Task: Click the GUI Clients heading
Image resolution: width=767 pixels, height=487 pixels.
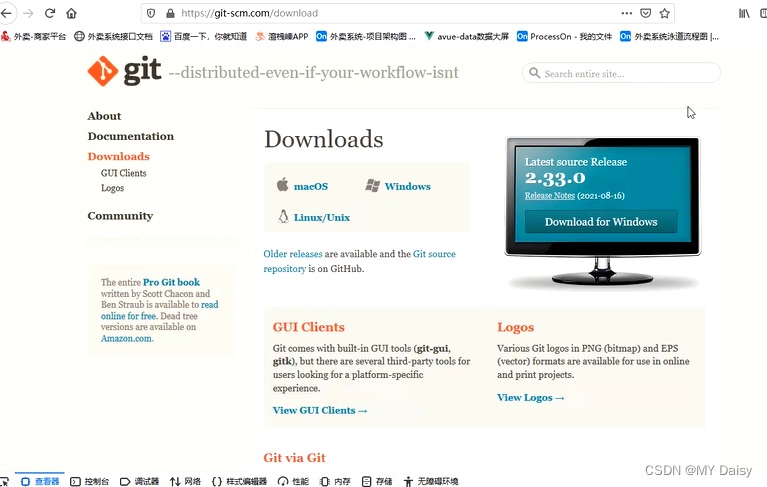Action: click(309, 327)
